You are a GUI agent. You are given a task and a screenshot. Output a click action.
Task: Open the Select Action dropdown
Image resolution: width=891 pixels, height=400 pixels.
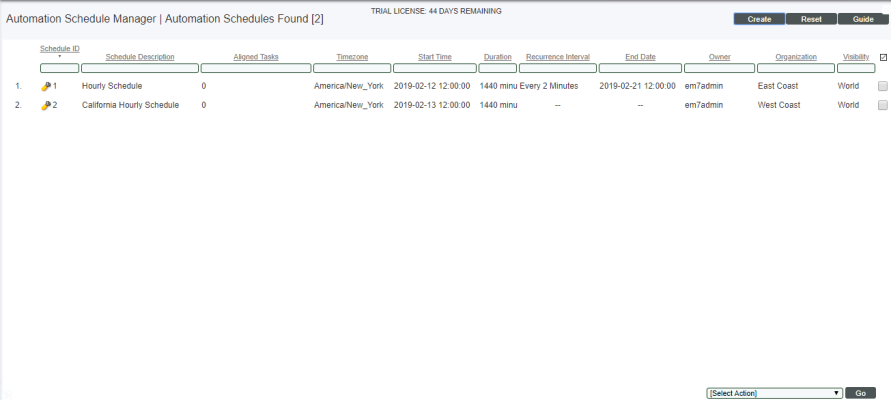coord(774,393)
